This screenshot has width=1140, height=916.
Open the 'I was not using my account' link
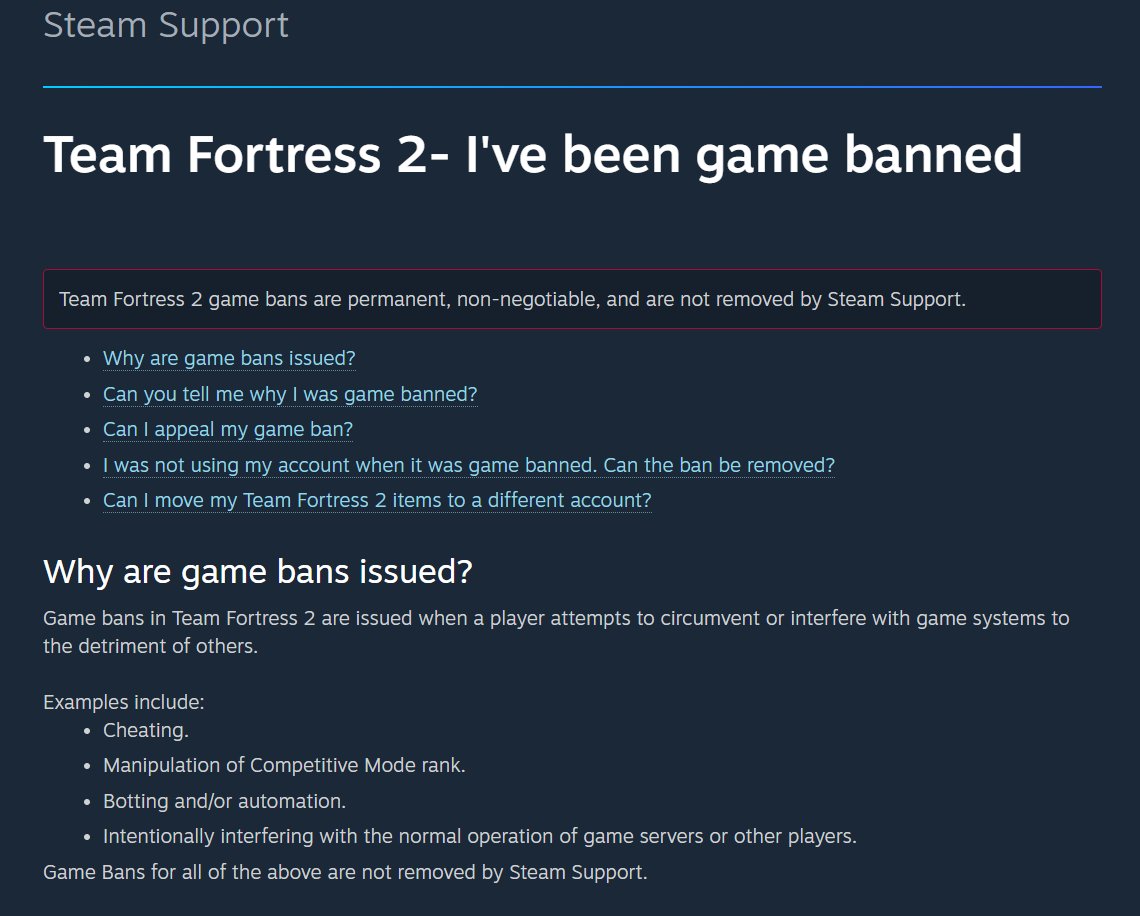pyautogui.click(x=468, y=465)
